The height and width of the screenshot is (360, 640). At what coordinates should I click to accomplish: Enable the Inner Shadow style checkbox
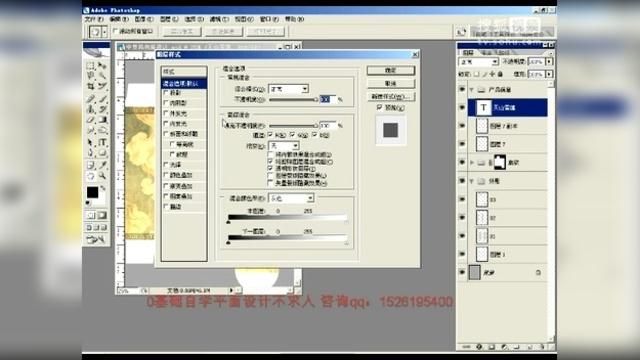[x=166, y=103]
